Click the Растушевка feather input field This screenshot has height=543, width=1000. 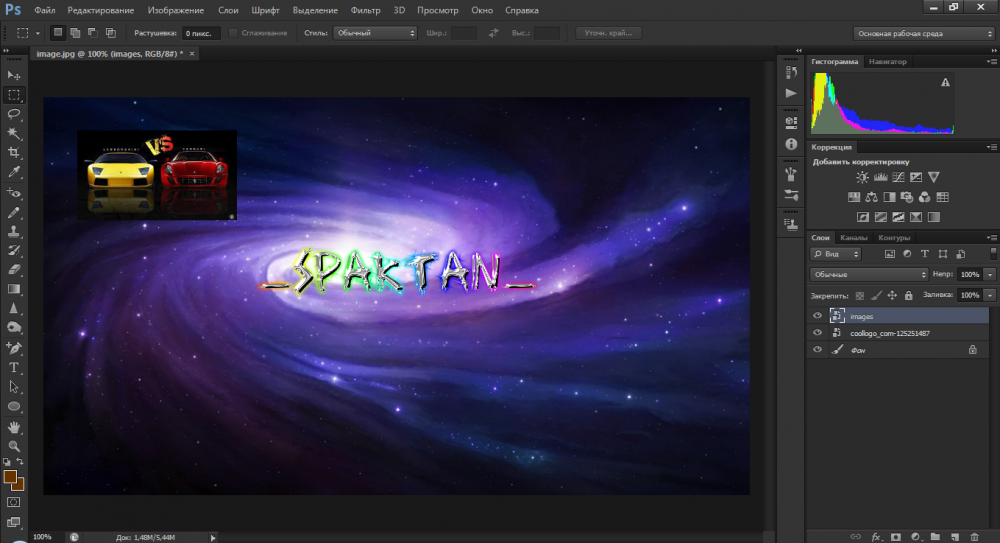coord(203,33)
